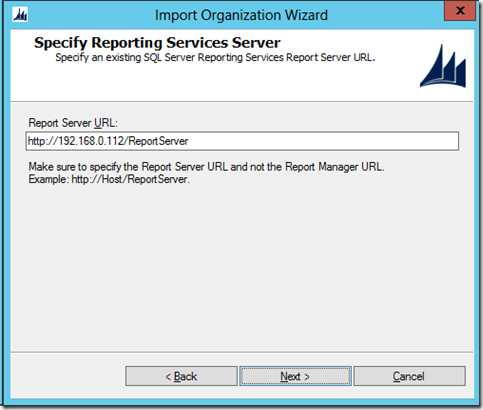The width and height of the screenshot is (483, 410).
Task: Click the 'Example: http://Host/ReportServer.' hint text
Action: (109, 179)
